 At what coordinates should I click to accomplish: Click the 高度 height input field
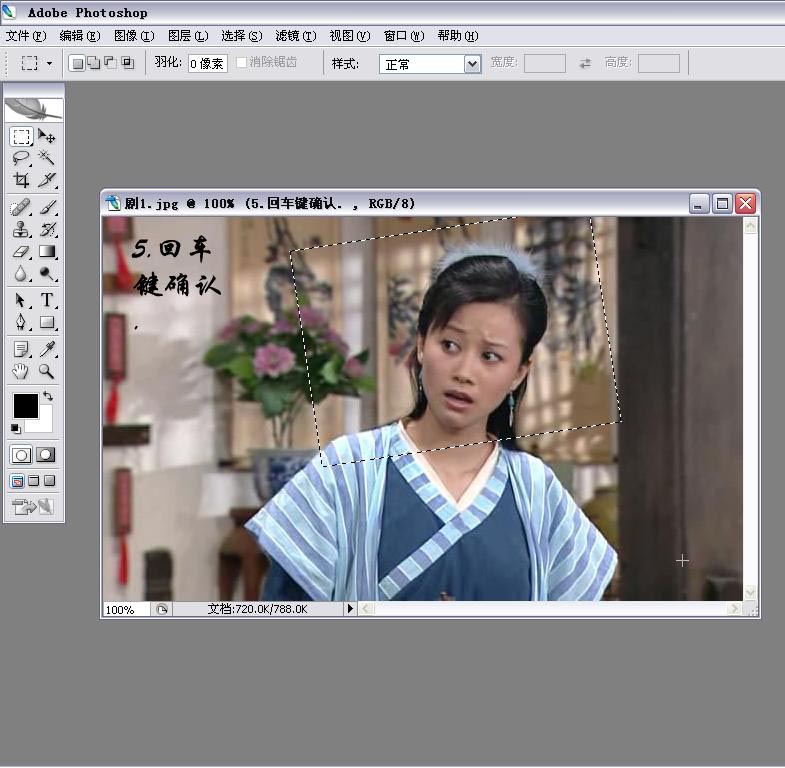(659, 64)
